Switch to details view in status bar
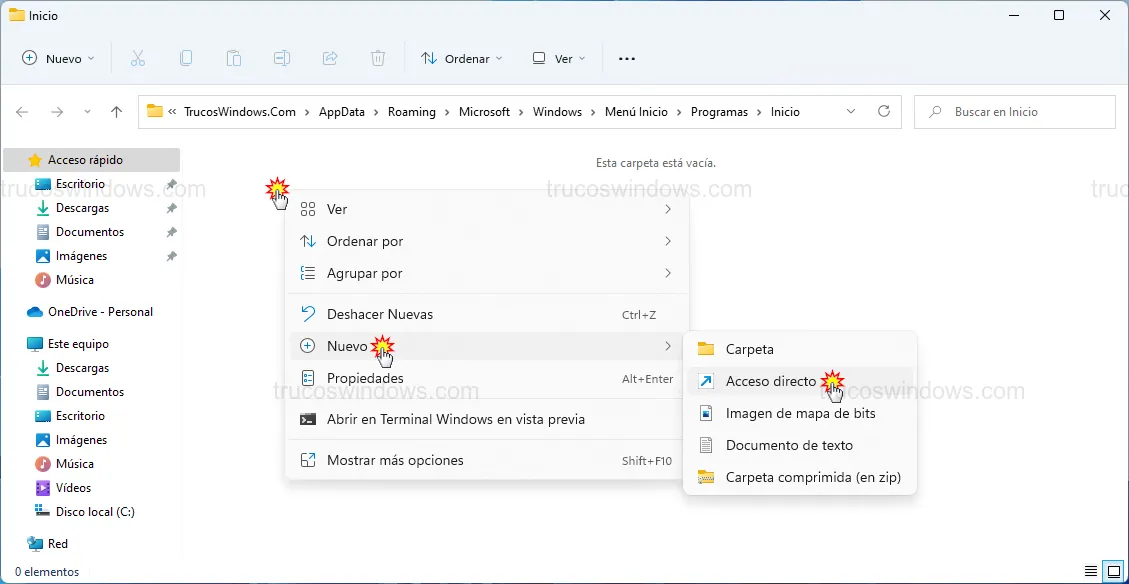The height and width of the screenshot is (584, 1129). tap(1091, 572)
